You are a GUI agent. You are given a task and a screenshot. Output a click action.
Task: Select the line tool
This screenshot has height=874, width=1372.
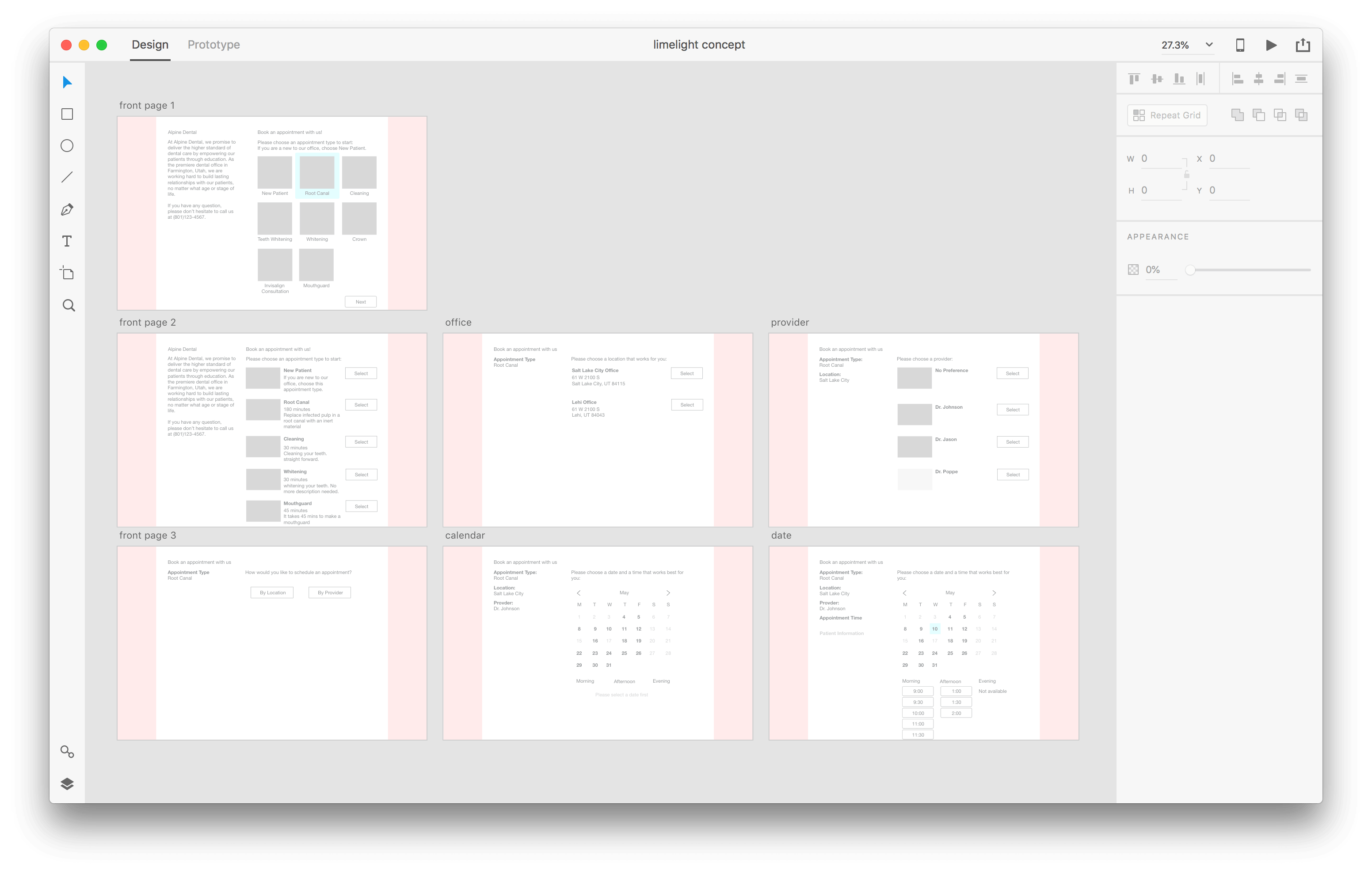[68, 177]
